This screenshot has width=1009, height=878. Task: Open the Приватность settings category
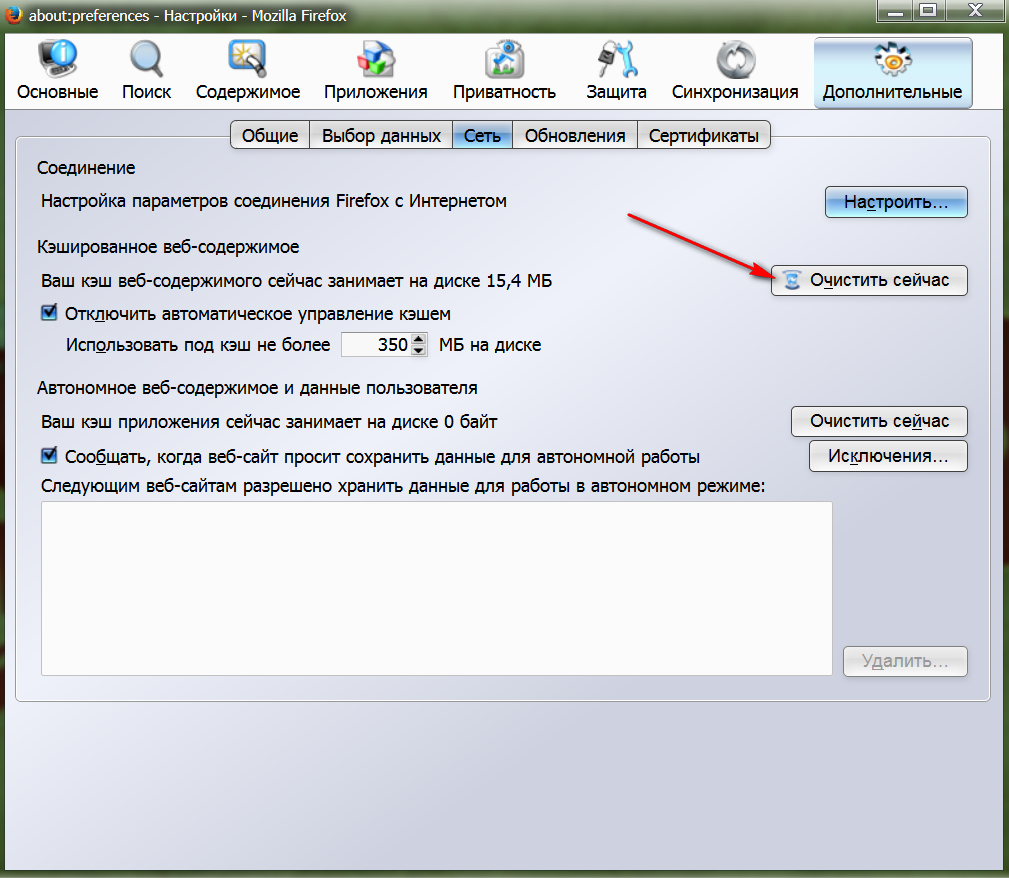pos(504,71)
